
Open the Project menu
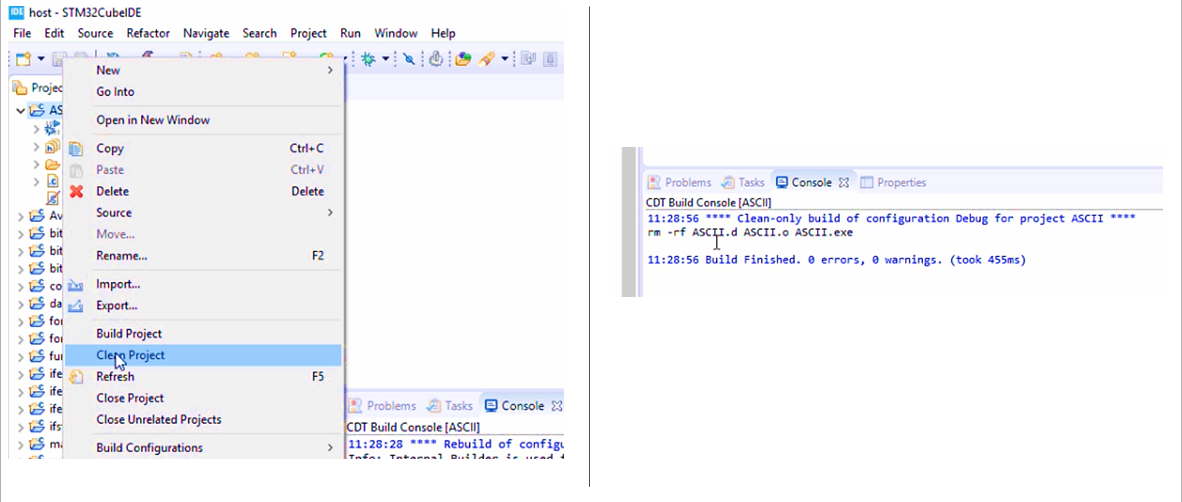click(308, 33)
